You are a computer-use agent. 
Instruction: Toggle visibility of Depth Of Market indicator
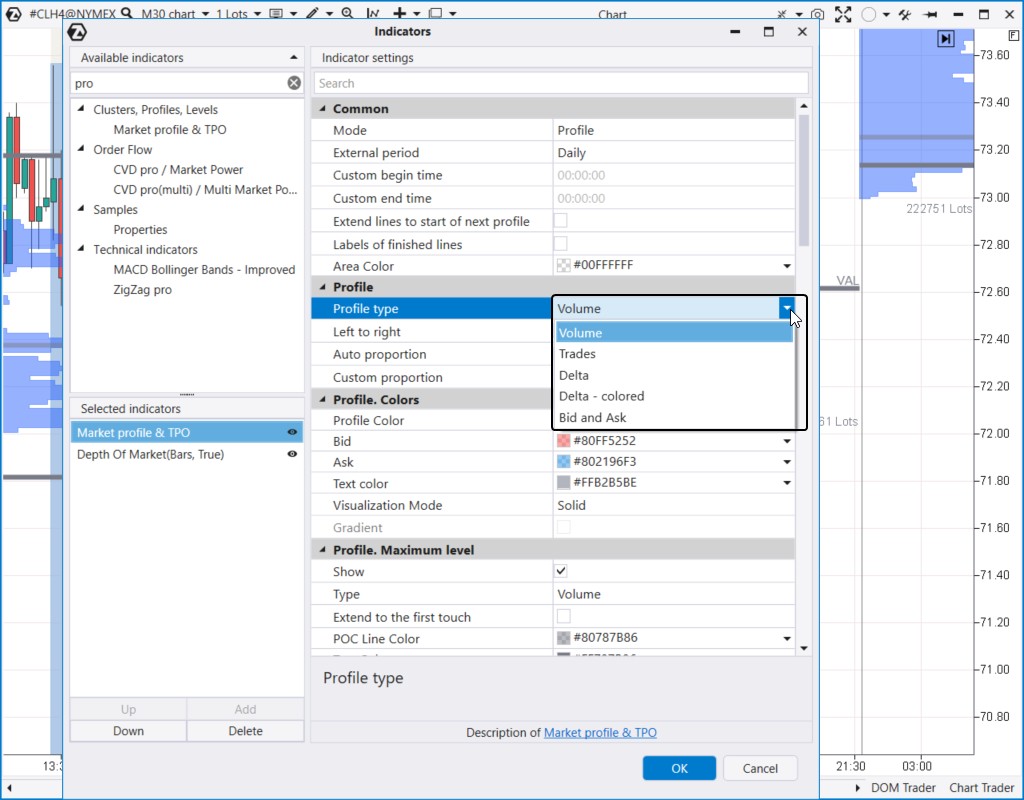[292, 454]
